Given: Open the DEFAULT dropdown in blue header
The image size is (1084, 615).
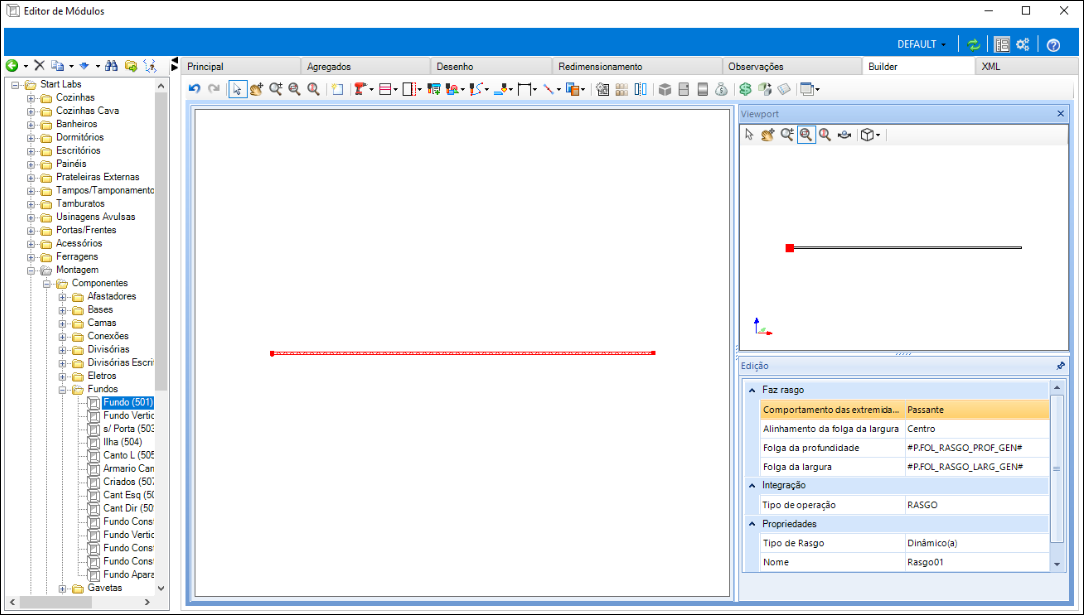Looking at the screenshot, I should [x=922, y=44].
